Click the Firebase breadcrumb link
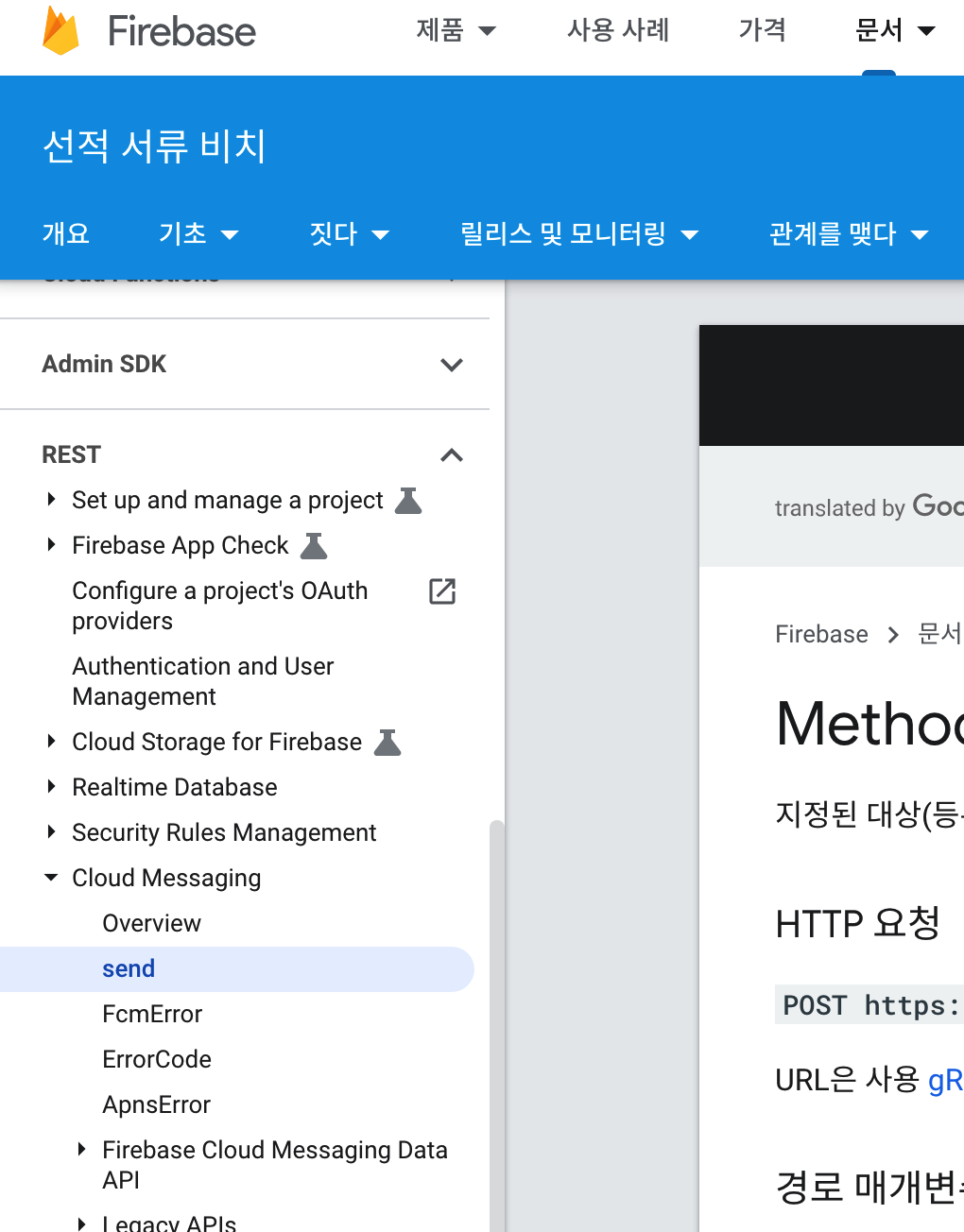The image size is (964, 1232). [x=821, y=634]
